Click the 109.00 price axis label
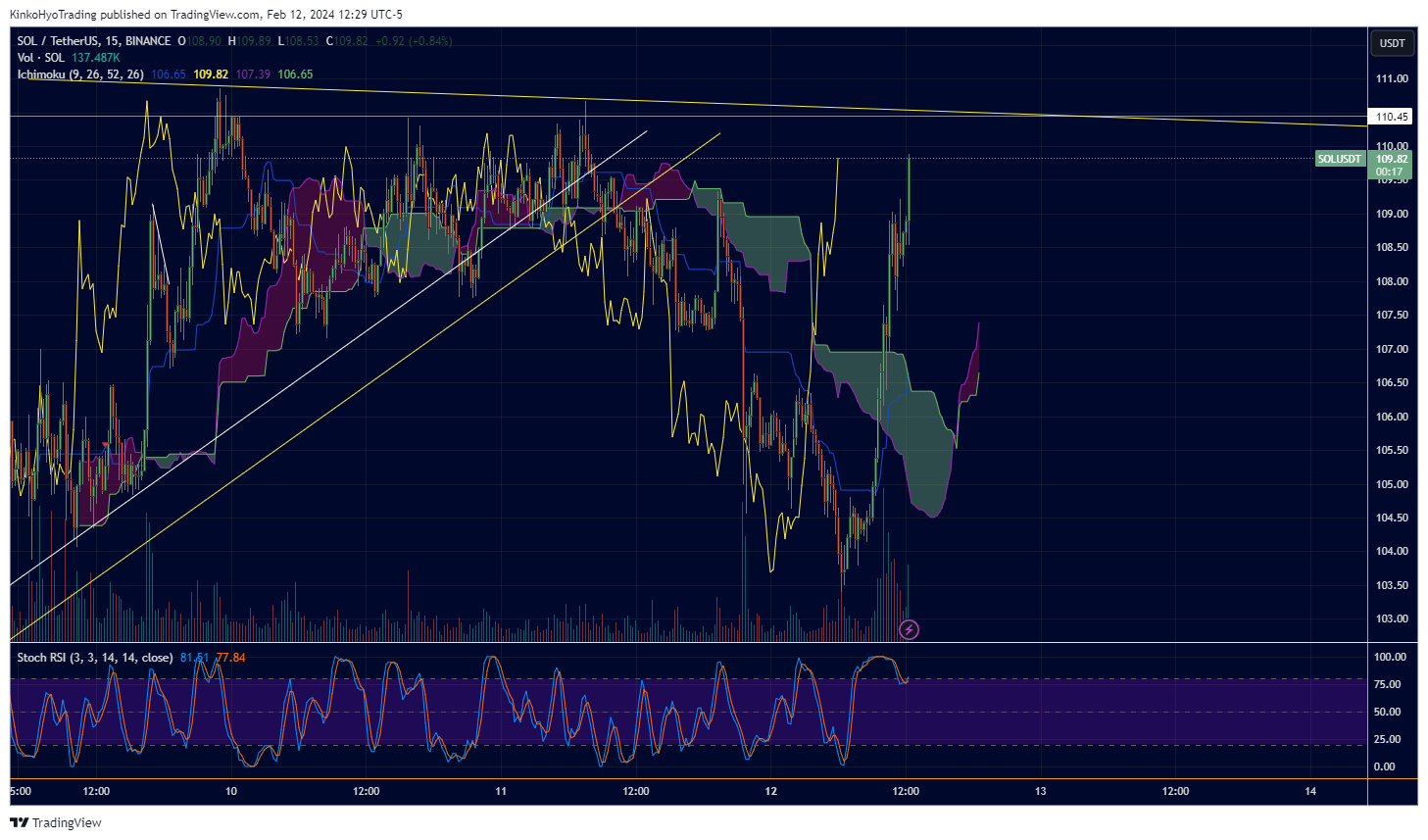The image size is (1428, 840). [1392, 214]
